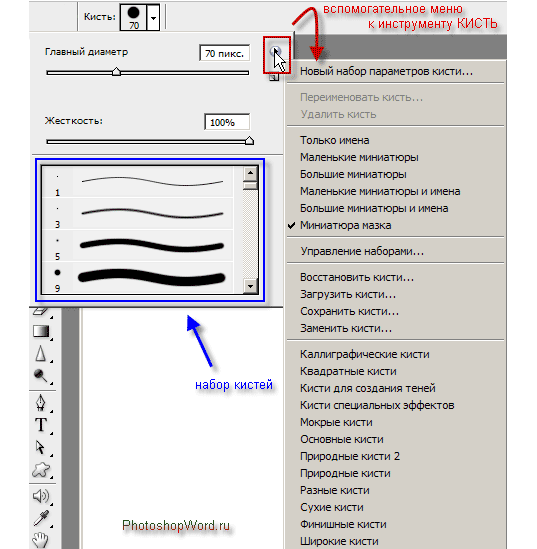Choose Удалить кисть in the menu
The width and height of the screenshot is (537, 549).
click(396, 114)
